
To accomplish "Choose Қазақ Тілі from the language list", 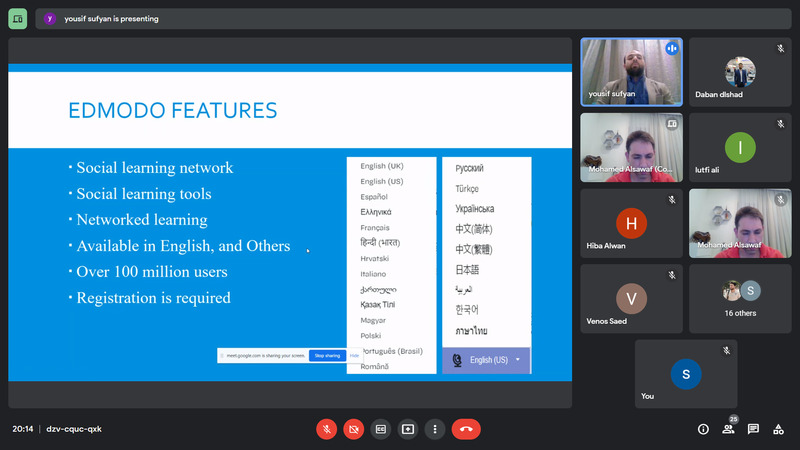I will tap(378, 305).
